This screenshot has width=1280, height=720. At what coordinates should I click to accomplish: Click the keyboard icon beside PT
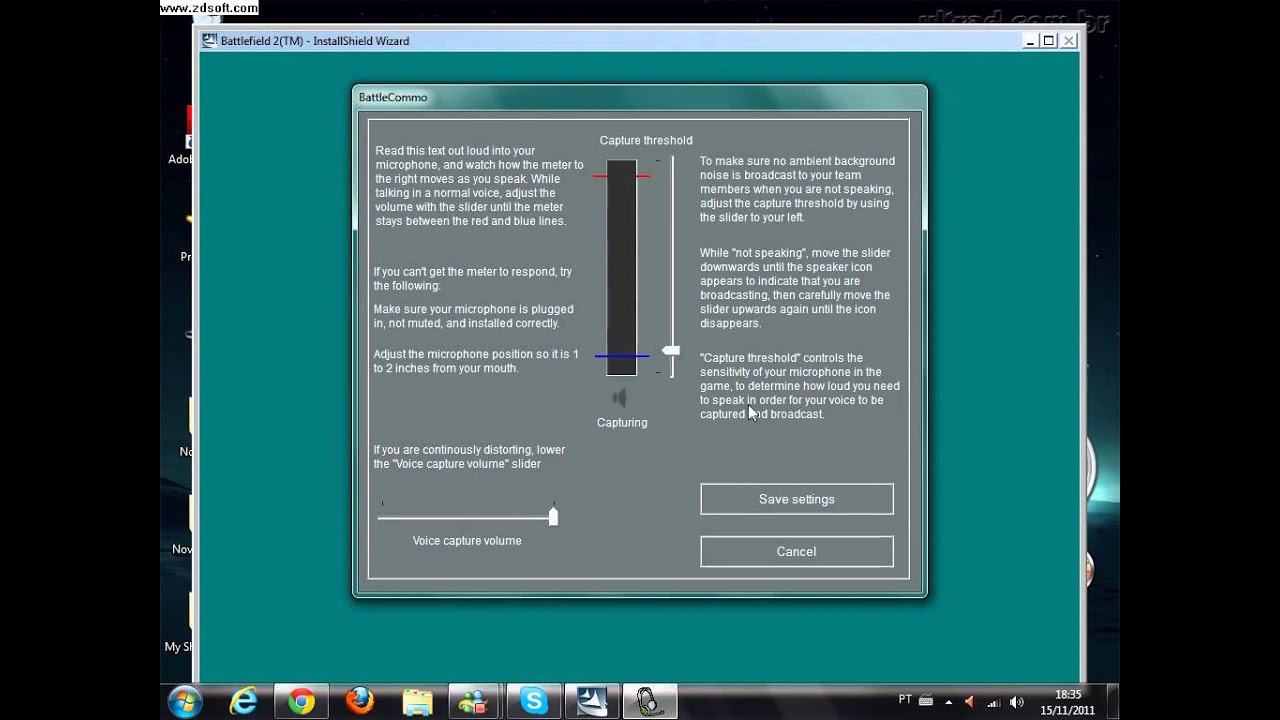(926, 701)
